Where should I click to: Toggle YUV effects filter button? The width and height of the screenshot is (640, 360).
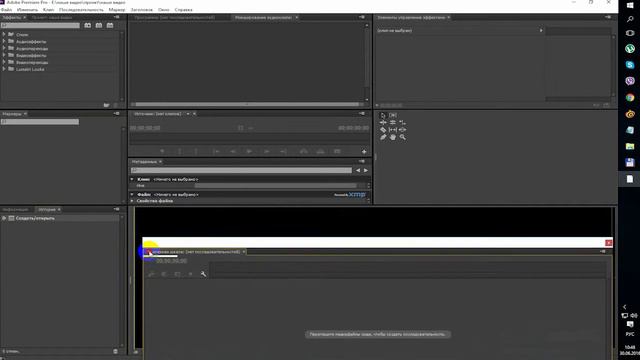110,25
